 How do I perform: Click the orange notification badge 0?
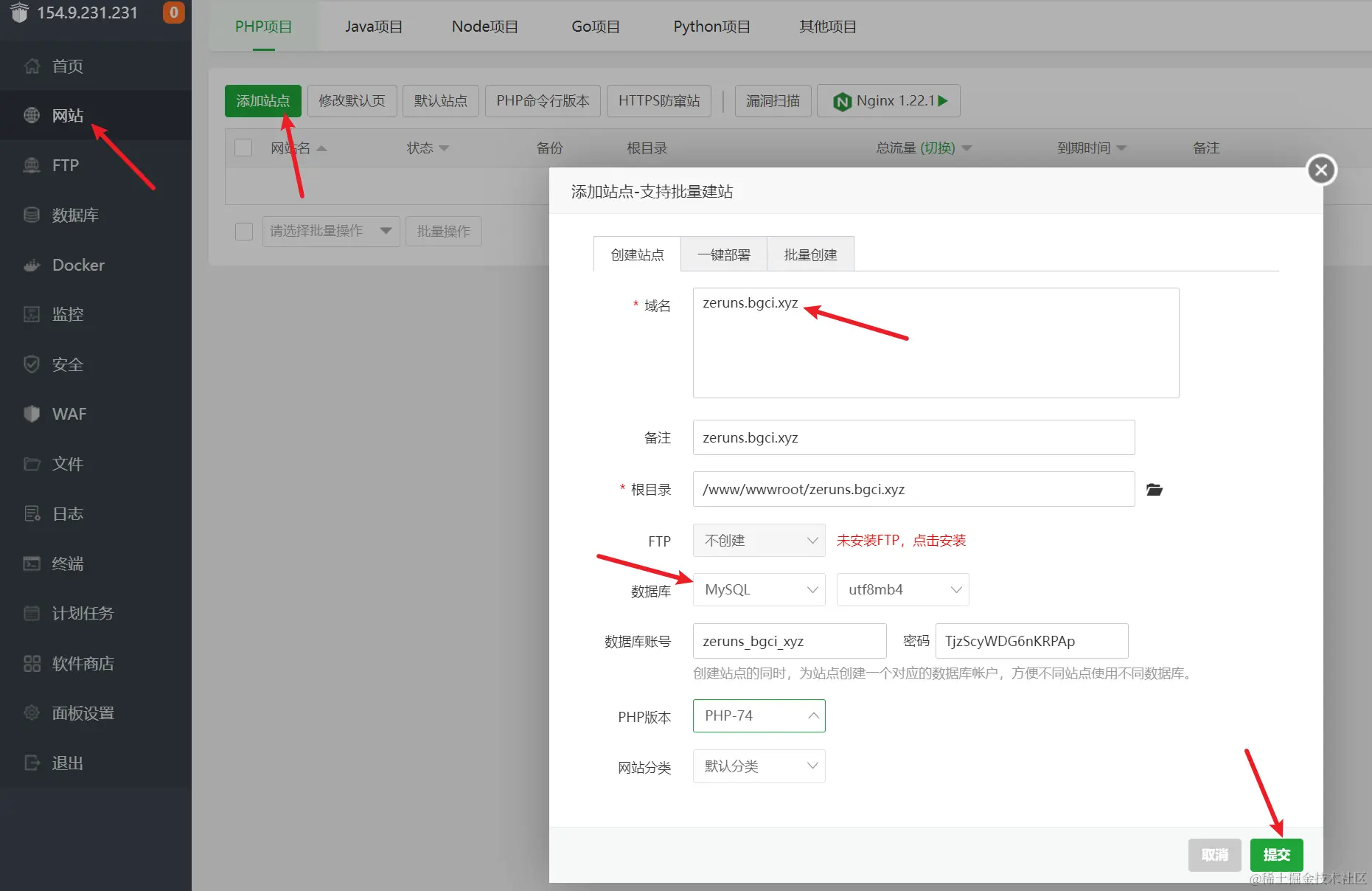(x=173, y=13)
